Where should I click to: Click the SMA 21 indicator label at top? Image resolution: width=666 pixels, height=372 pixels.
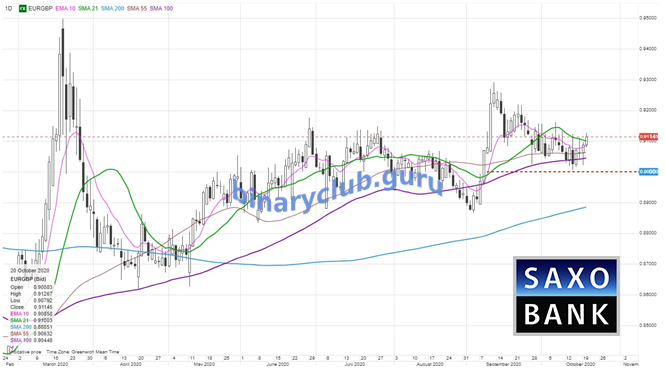pyautogui.click(x=88, y=8)
